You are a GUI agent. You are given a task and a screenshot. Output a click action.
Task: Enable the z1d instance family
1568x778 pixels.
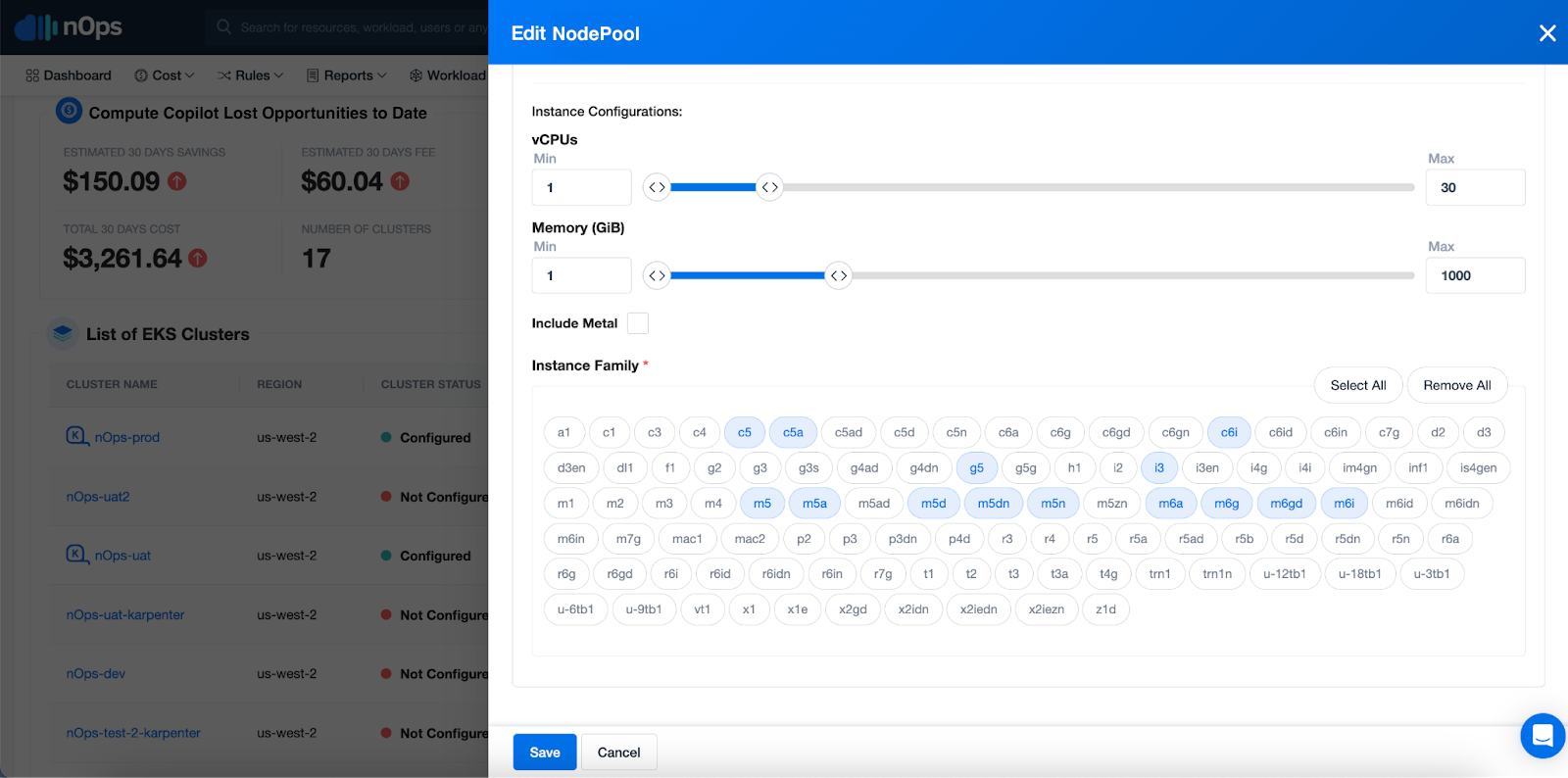[1106, 608]
